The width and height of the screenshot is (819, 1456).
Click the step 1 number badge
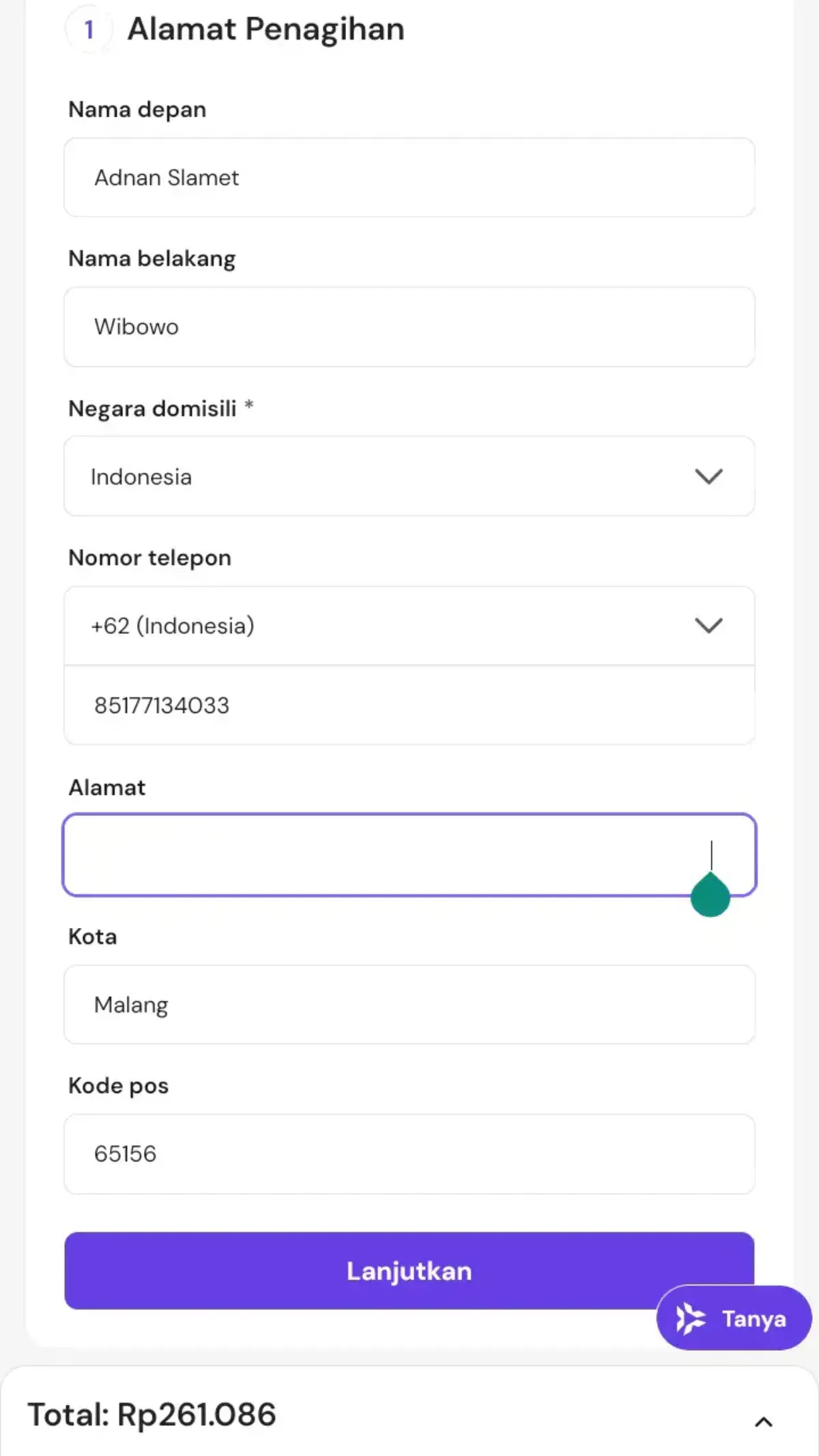pos(89,29)
